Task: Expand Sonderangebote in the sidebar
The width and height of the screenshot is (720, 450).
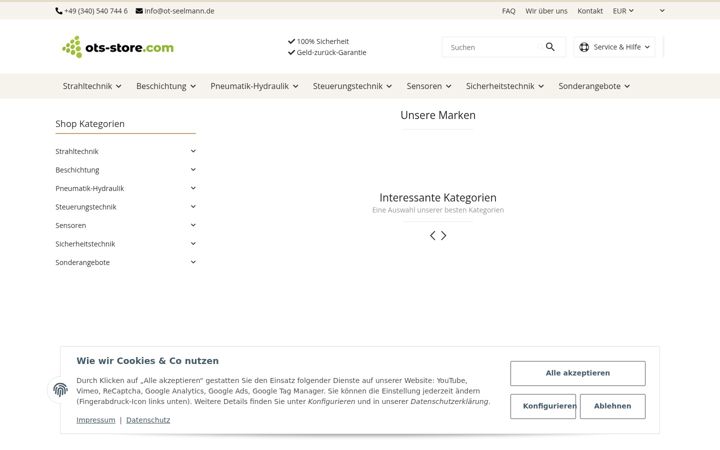Action: pos(193,262)
